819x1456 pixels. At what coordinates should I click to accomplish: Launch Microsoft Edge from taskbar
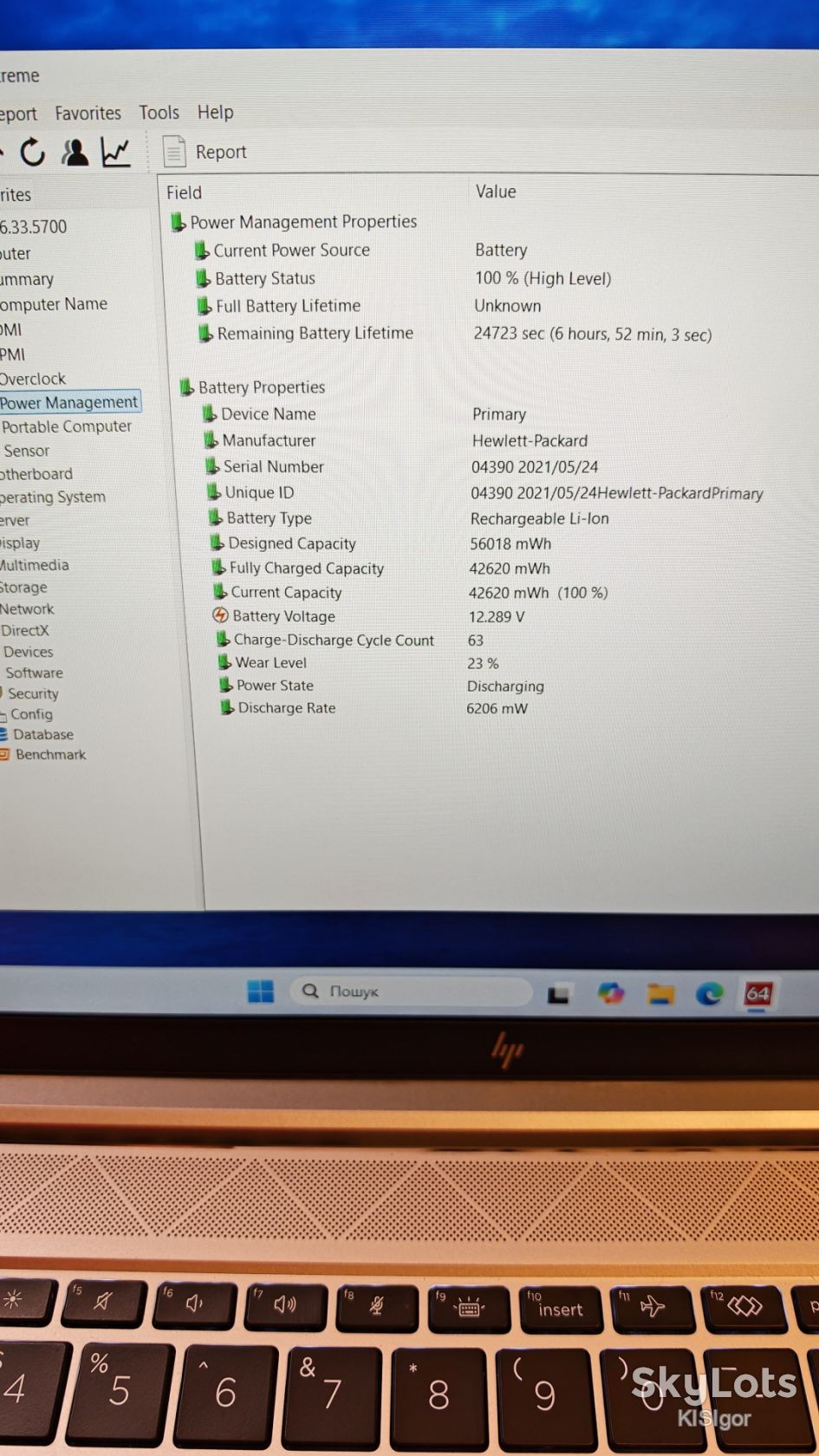(709, 993)
